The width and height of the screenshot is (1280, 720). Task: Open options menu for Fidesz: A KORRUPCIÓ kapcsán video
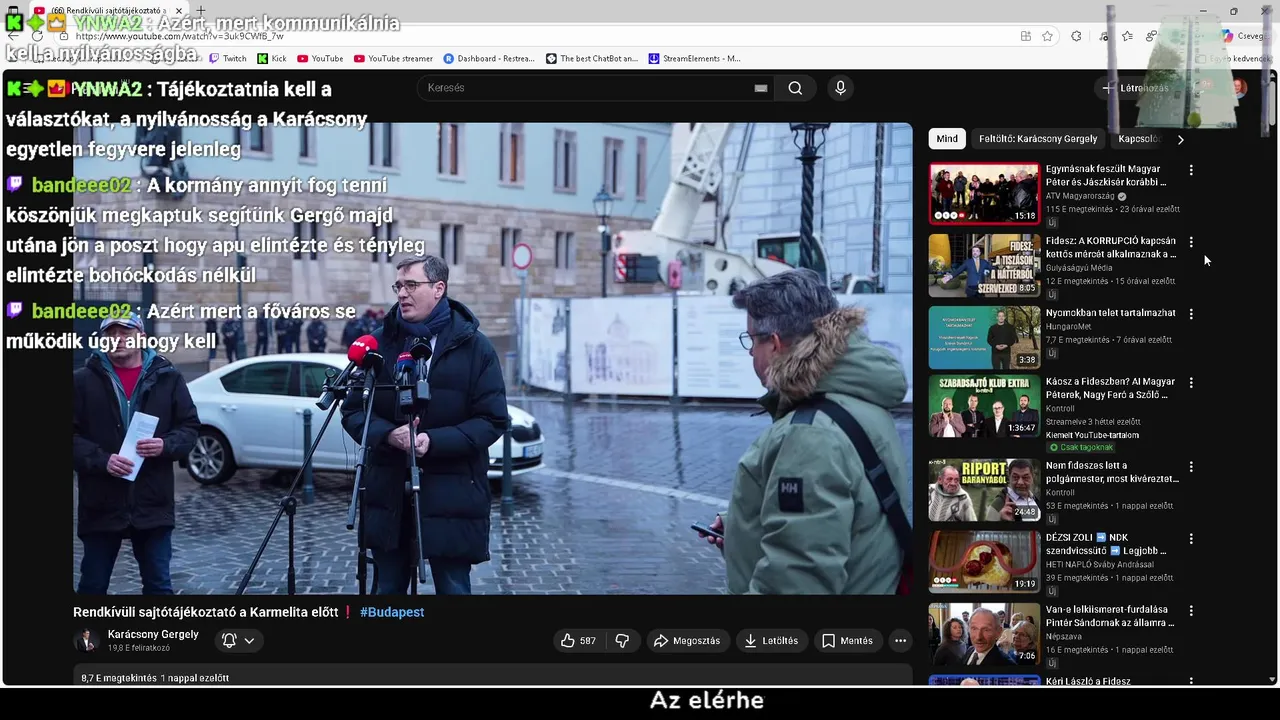click(x=1191, y=242)
